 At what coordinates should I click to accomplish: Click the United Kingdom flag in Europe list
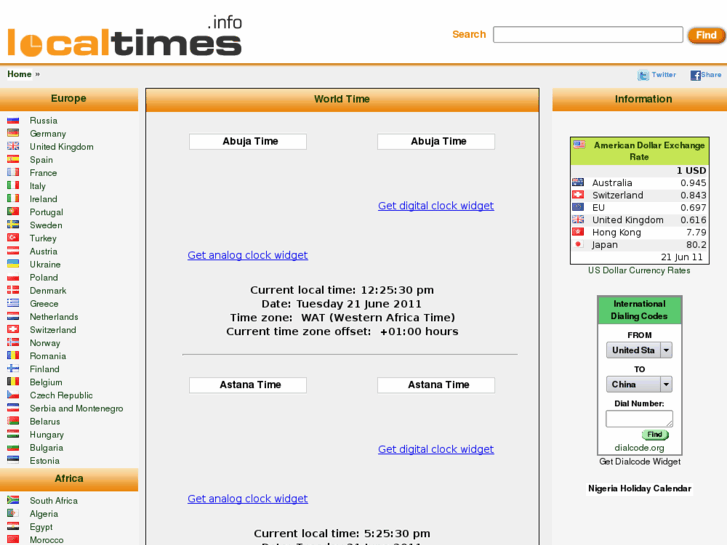tap(13, 146)
